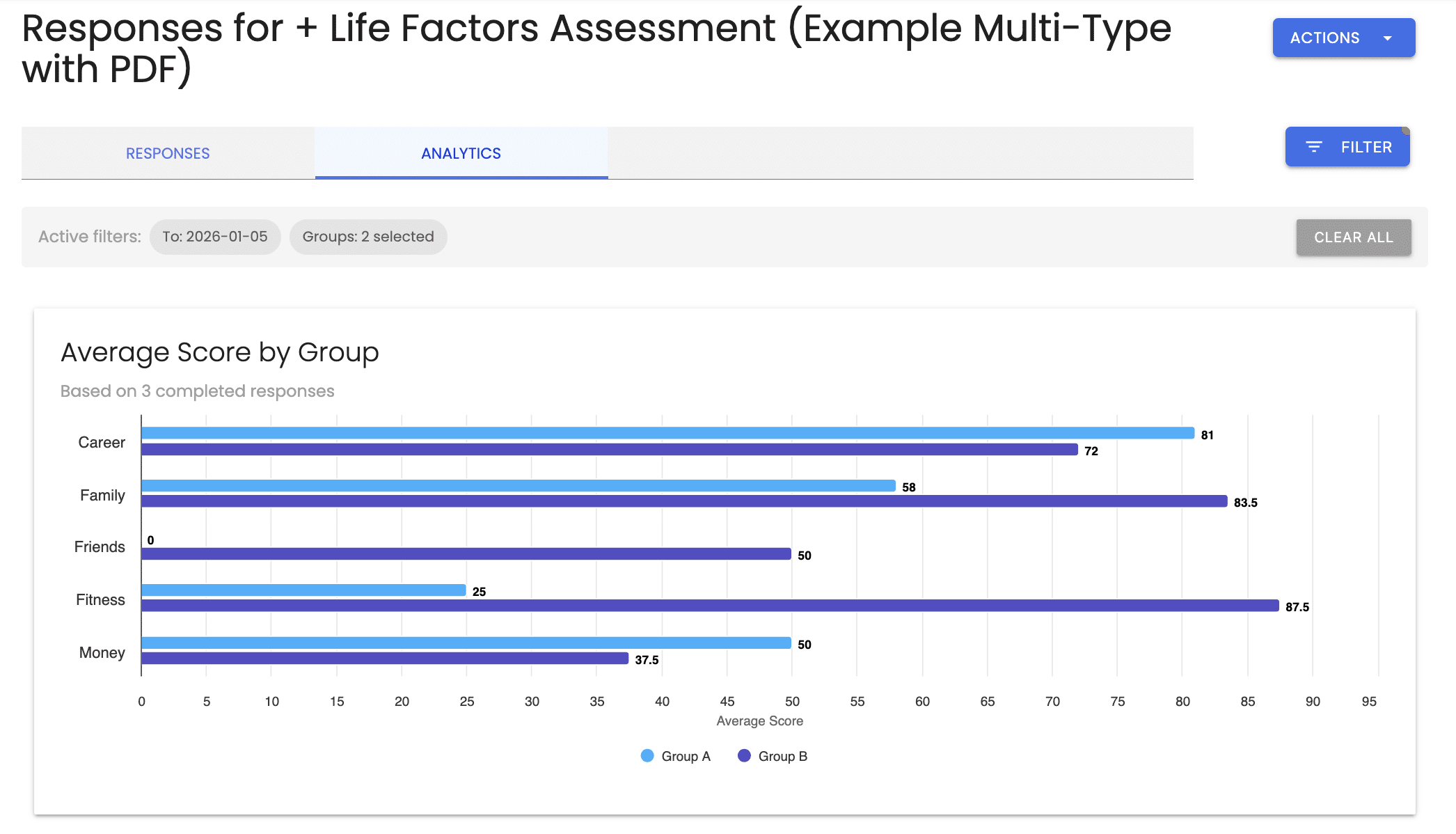Click the filter active indicator dot
The image size is (1456, 834).
[1406, 131]
